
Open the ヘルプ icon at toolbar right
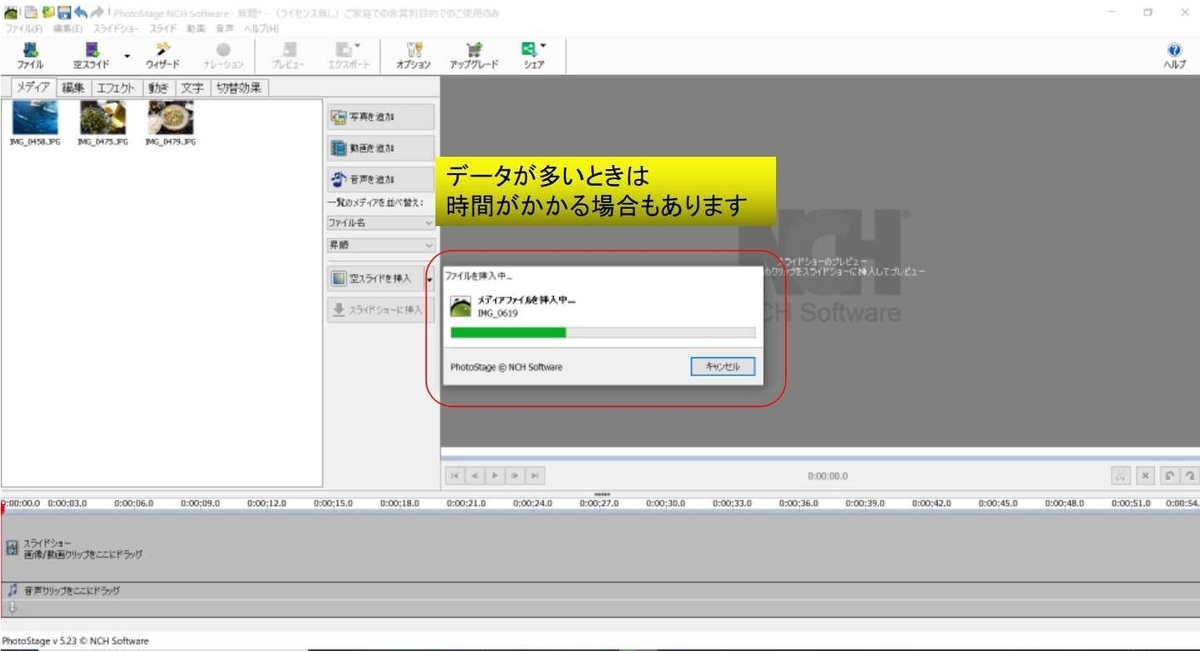click(1174, 56)
